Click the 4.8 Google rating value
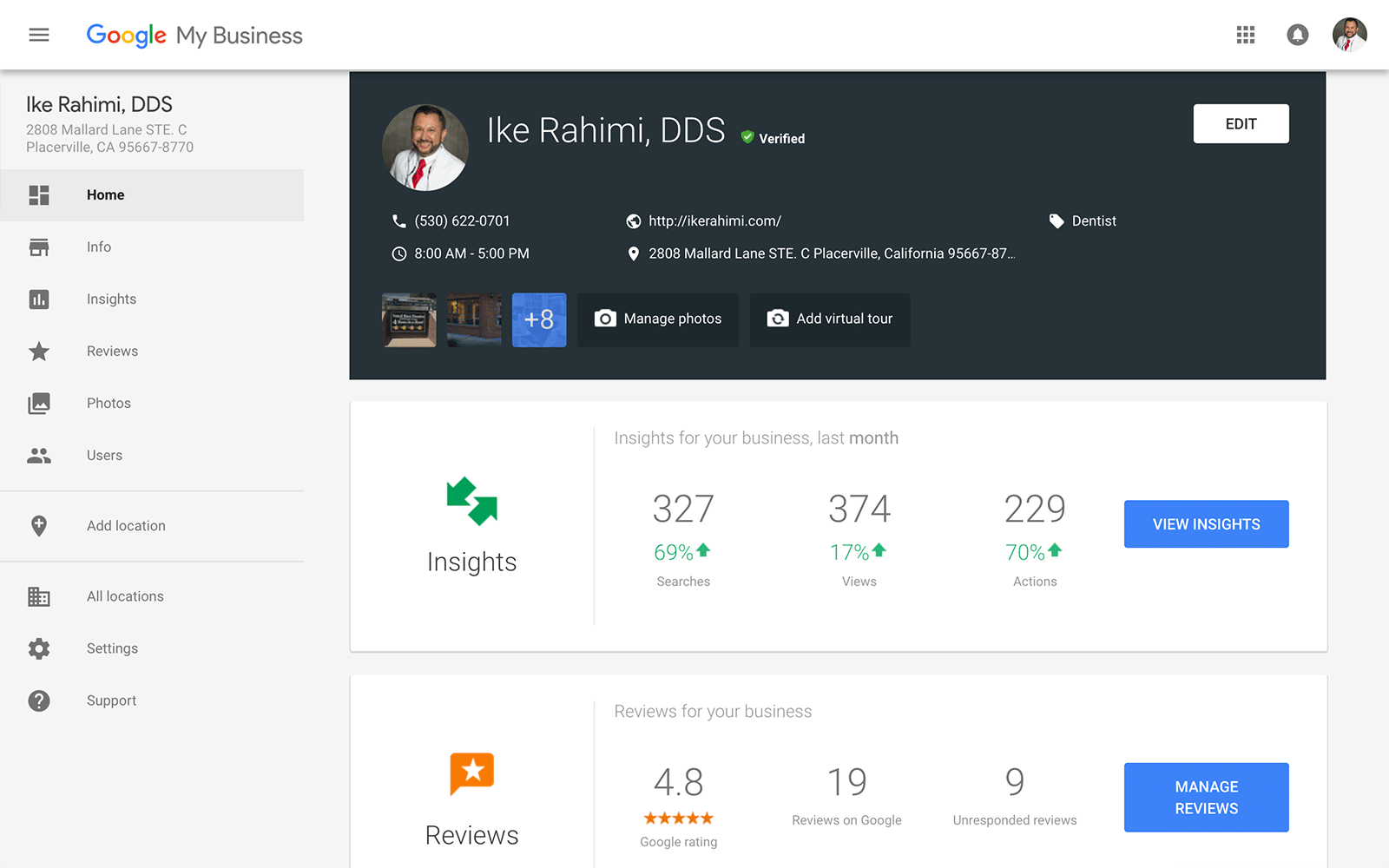 pos(678,782)
